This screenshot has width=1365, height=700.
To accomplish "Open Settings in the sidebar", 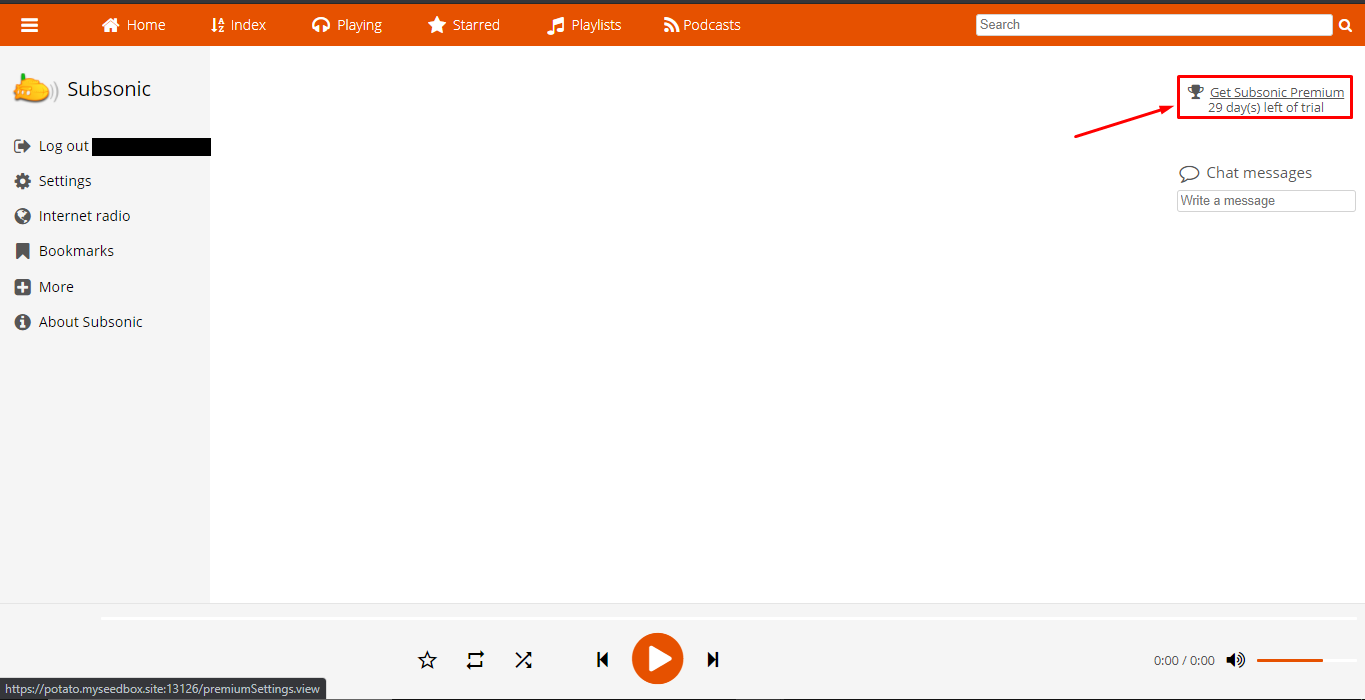I will click(65, 181).
